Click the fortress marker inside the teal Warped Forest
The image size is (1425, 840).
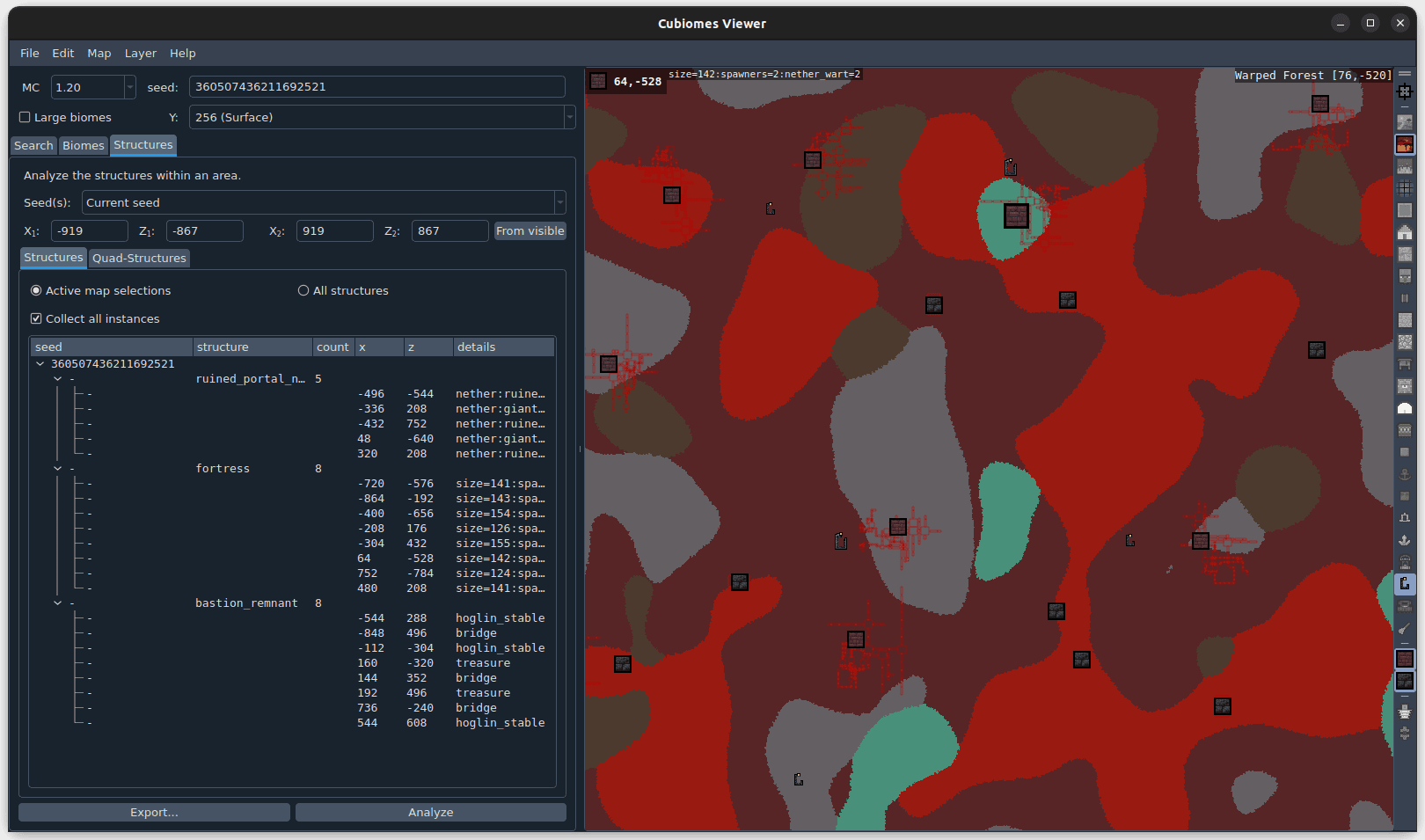click(x=1016, y=215)
